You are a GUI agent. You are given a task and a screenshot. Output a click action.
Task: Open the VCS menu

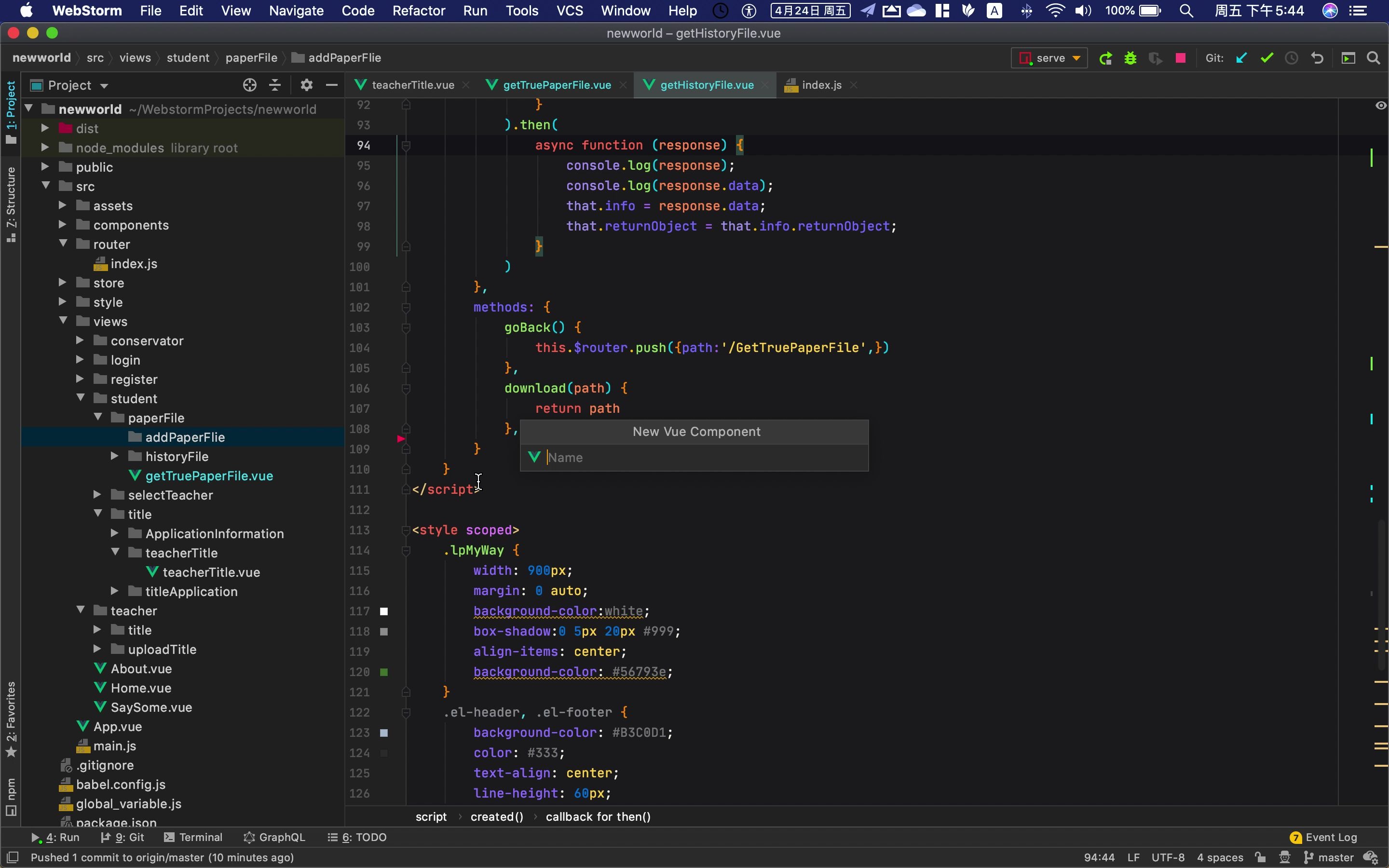click(570, 11)
